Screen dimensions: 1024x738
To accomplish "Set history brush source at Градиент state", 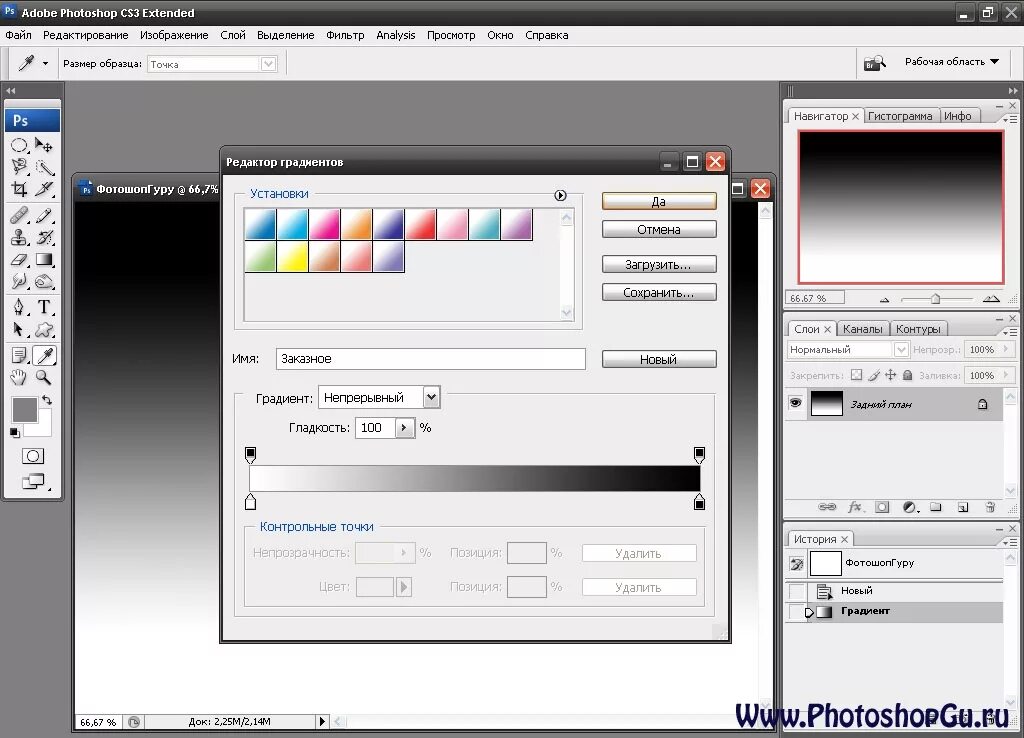I will (x=797, y=612).
